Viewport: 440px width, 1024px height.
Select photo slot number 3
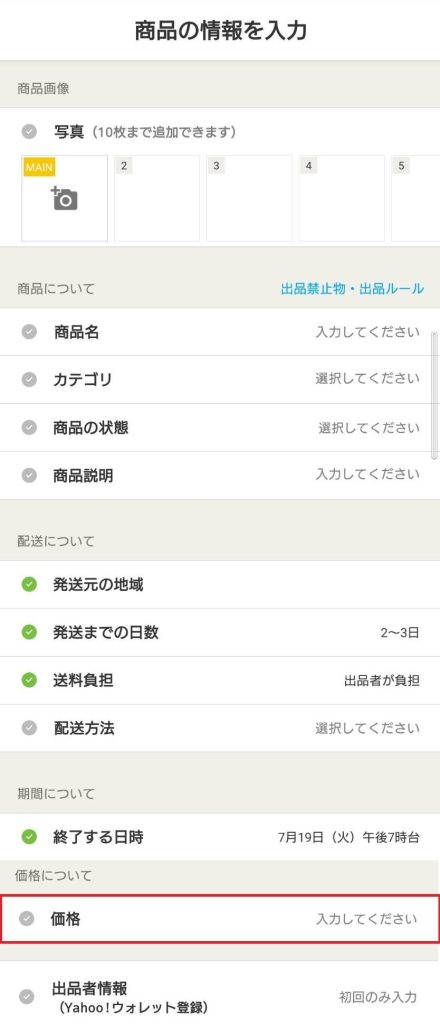click(x=249, y=199)
